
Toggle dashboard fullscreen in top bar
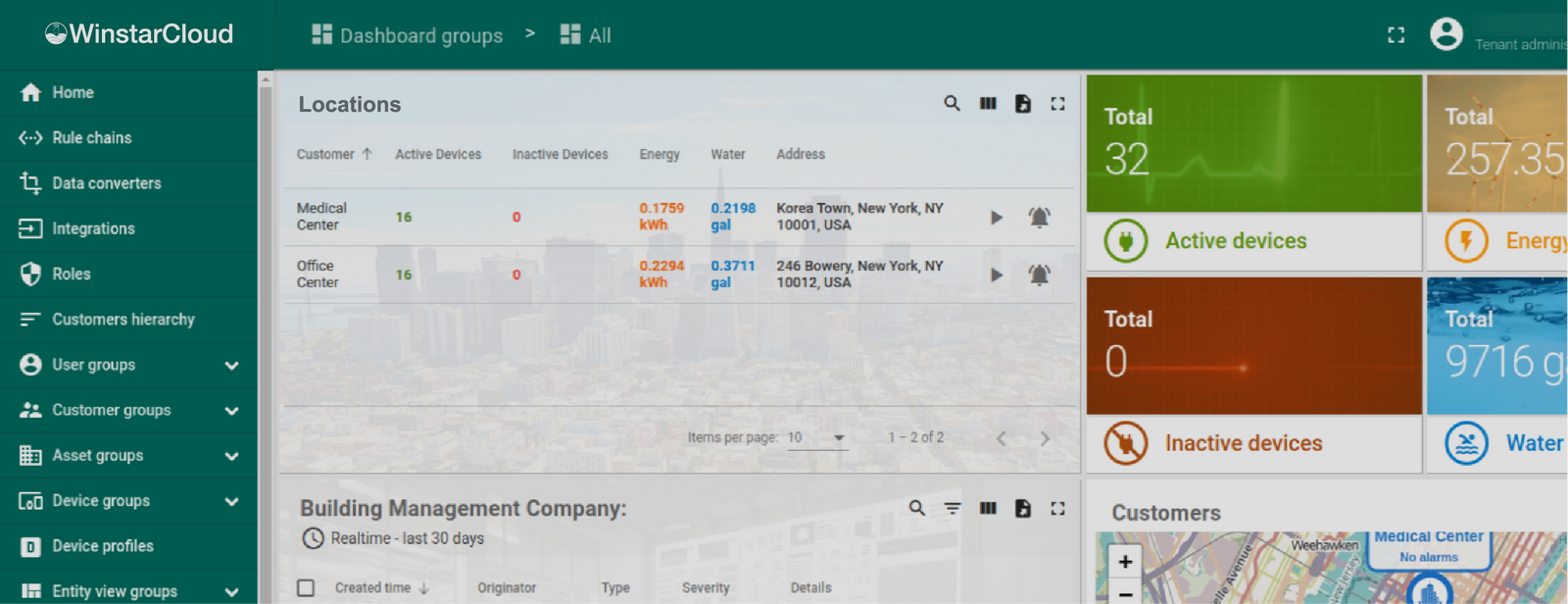pyautogui.click(x=1396, y=35)
